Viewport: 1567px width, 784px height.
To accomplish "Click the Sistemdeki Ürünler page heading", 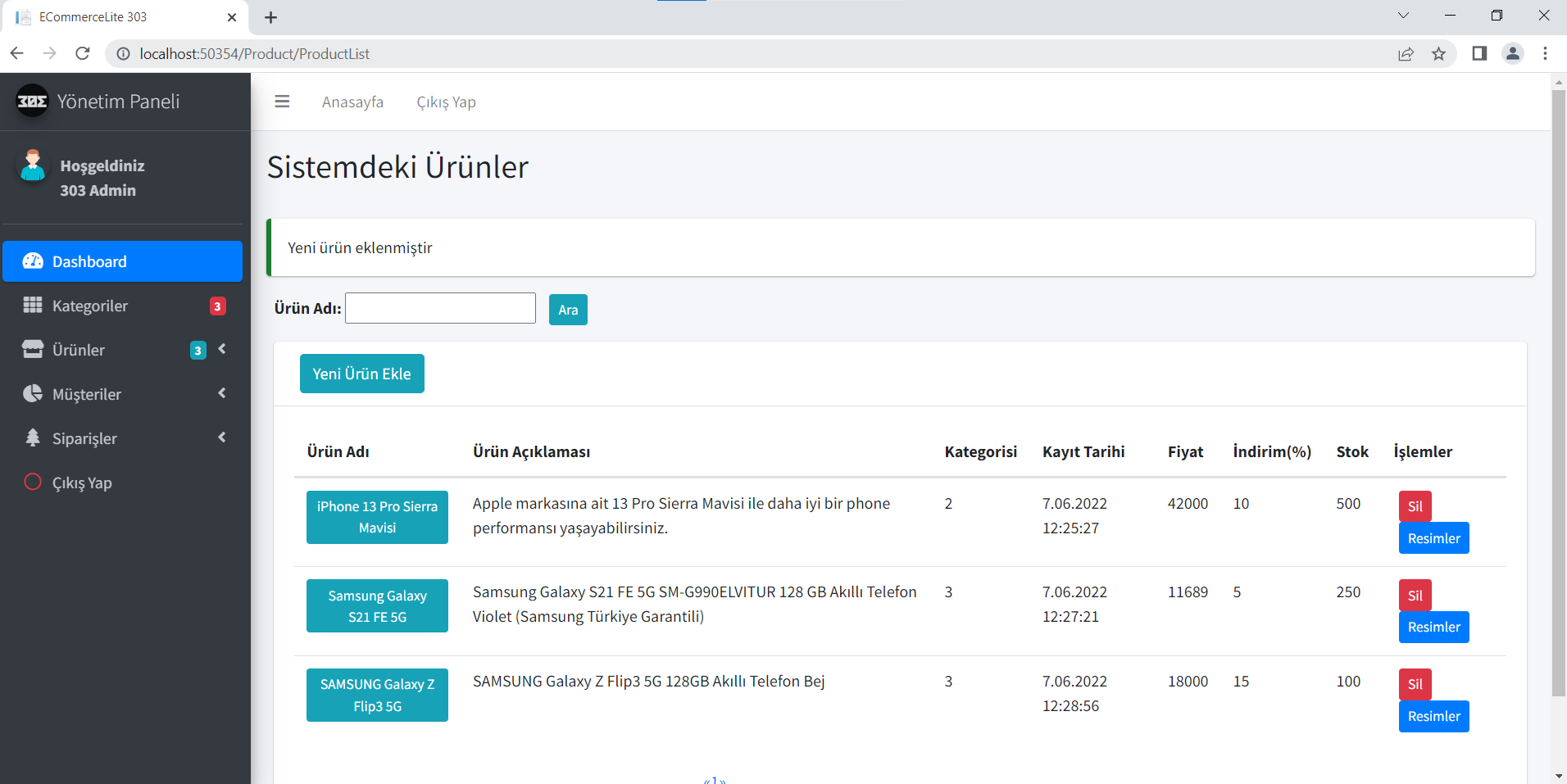I will 397,167.
